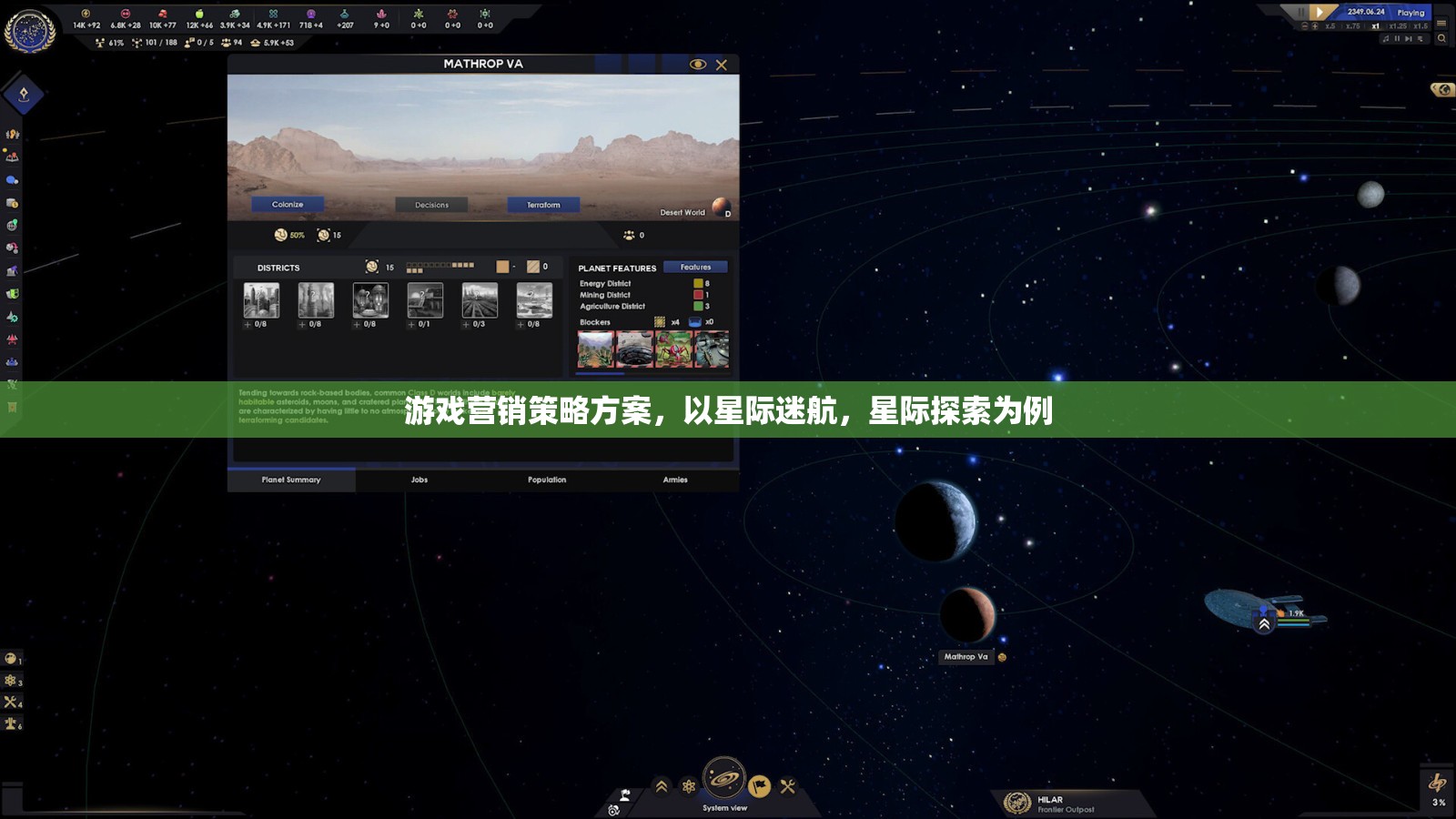Open the blue diamond navigation button
Viewport: 1456px width, 819px height.
click(24, 94)
